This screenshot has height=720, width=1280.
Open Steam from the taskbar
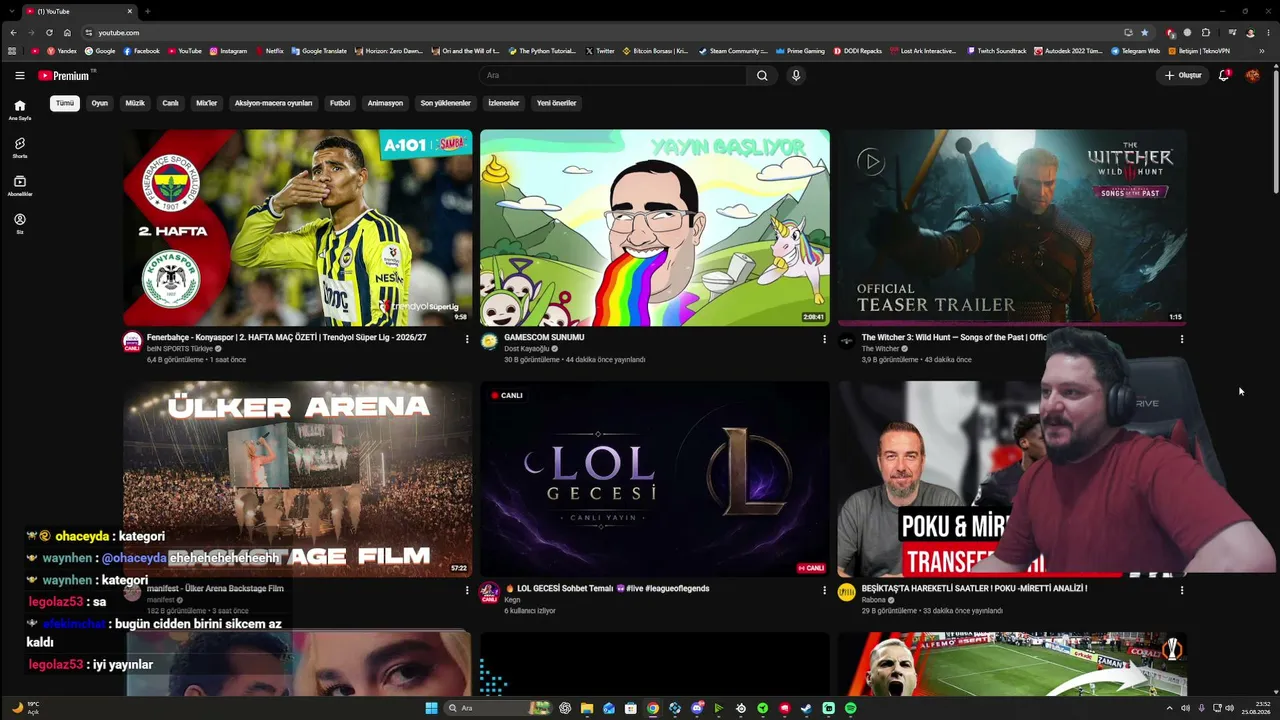click(x=807, y=708)
